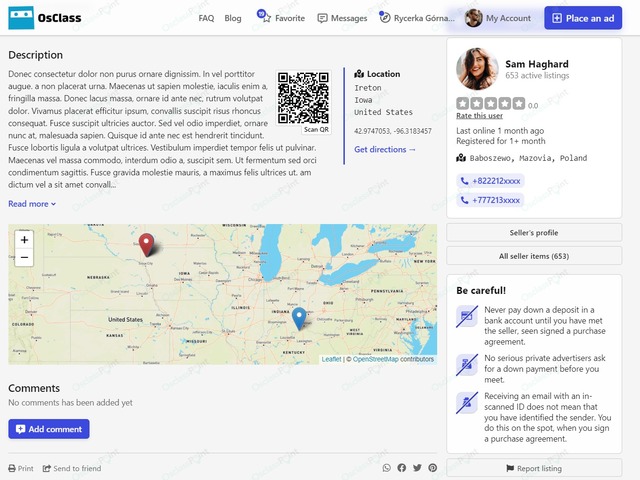
Task: Open Favorite listings
Action: click(x=282, y=18)
